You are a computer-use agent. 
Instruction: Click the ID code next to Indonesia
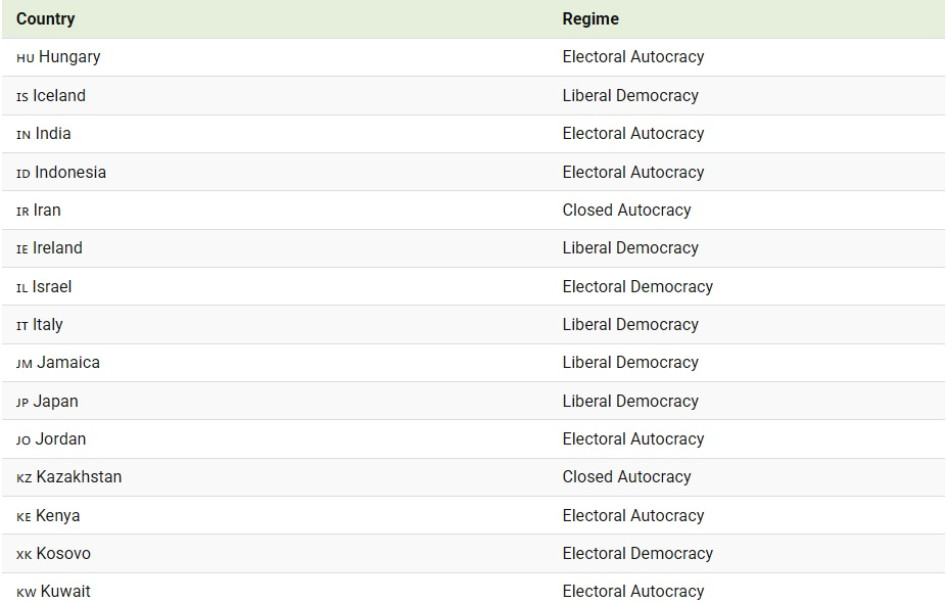[24, 173]
